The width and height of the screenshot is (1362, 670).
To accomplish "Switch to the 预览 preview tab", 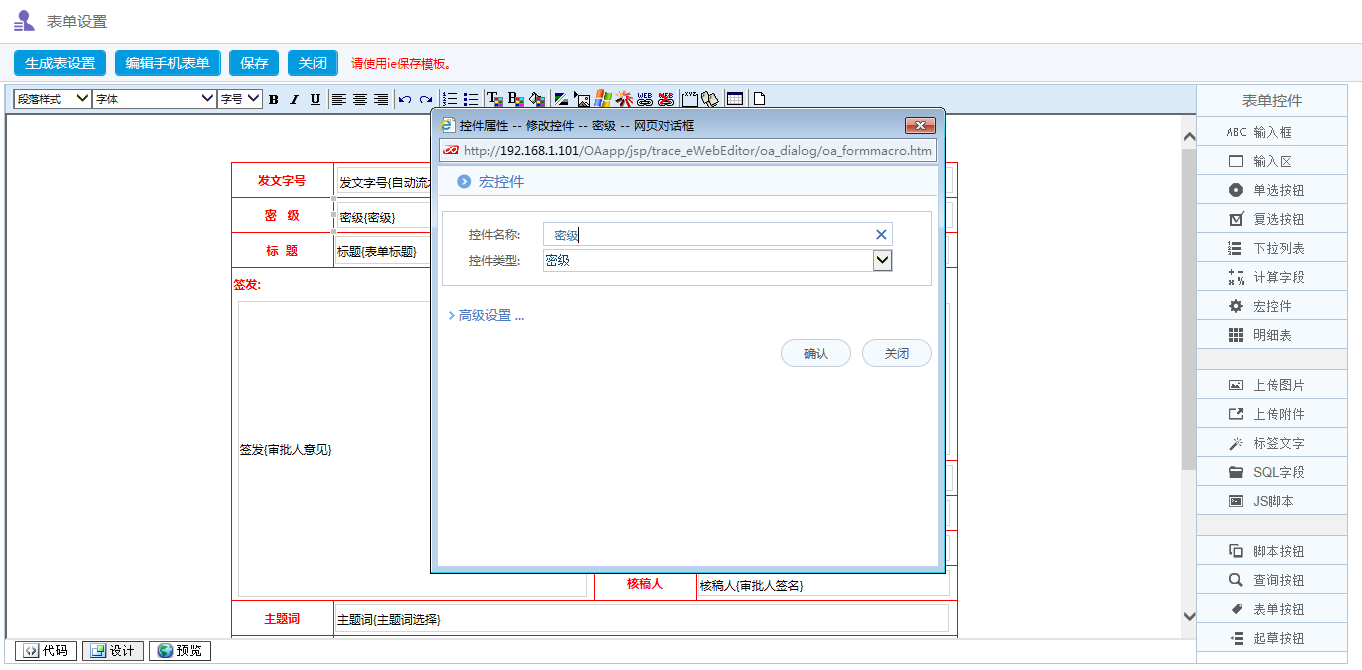I will [180, 650].
